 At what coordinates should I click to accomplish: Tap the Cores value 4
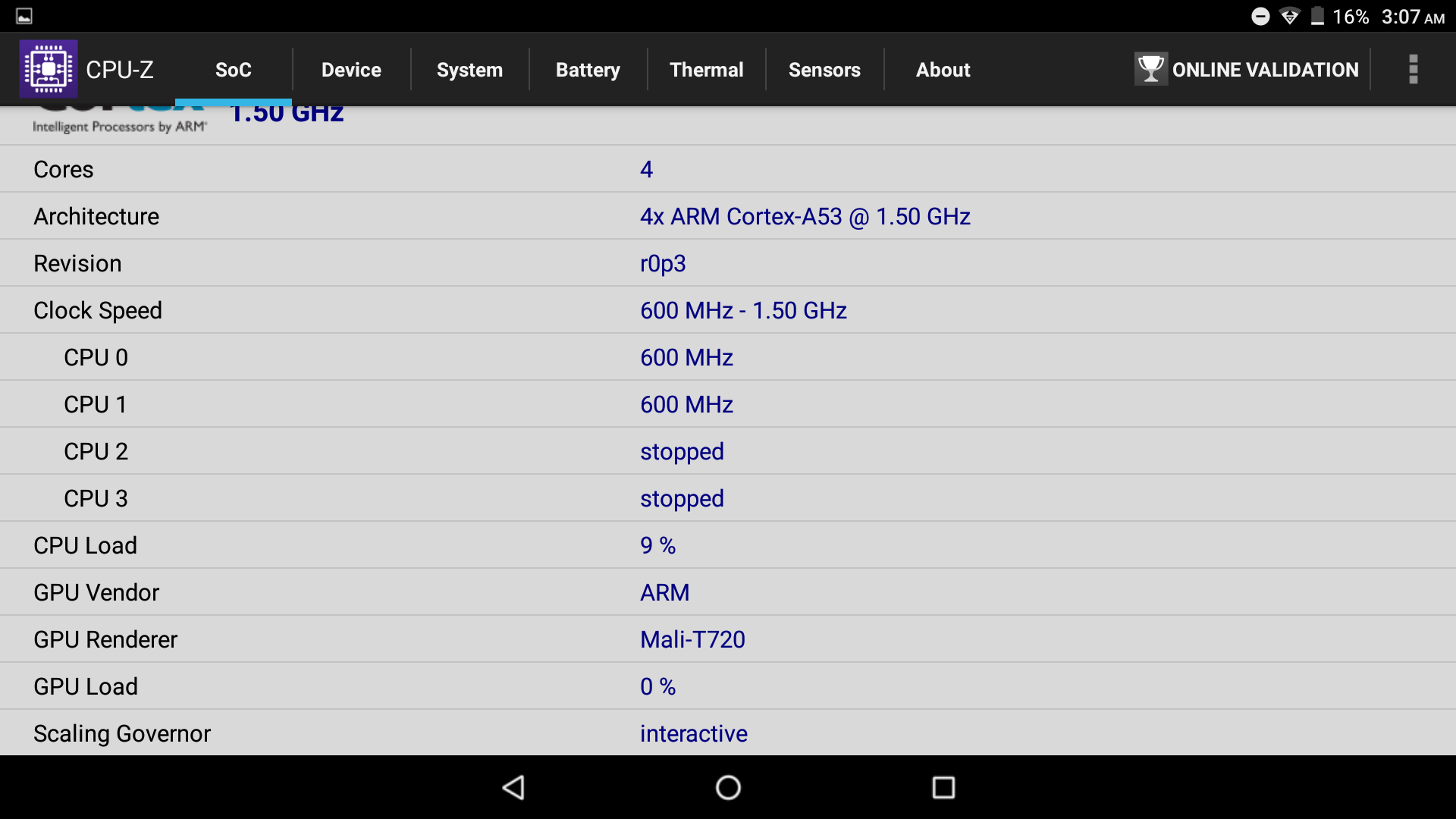click(646, 169)
